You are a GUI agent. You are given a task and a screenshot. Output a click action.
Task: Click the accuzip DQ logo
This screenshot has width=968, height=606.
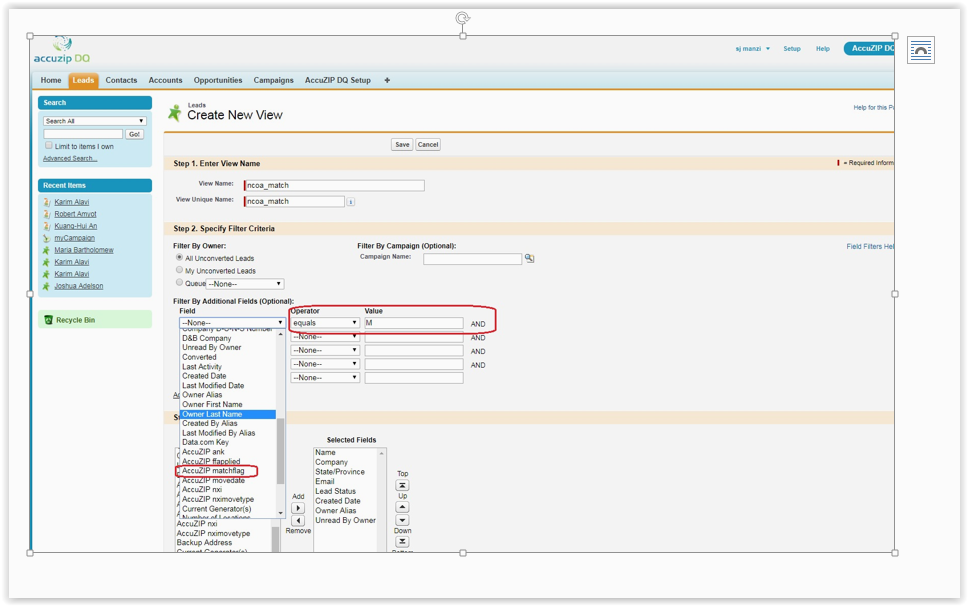point(62,52)
